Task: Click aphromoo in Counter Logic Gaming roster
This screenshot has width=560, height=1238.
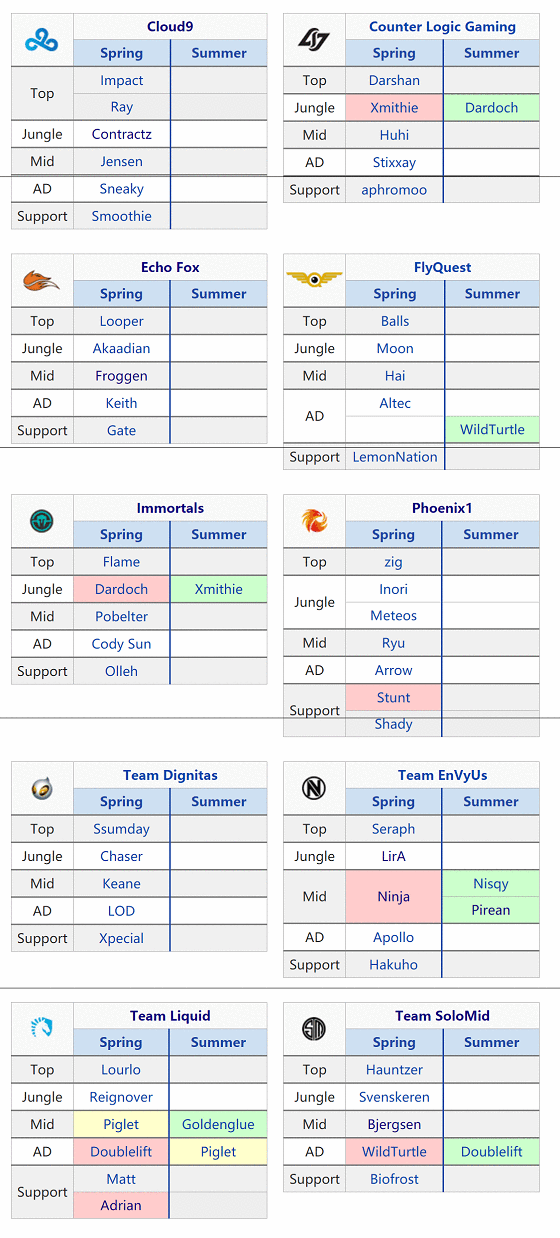Action: (394, 189)
